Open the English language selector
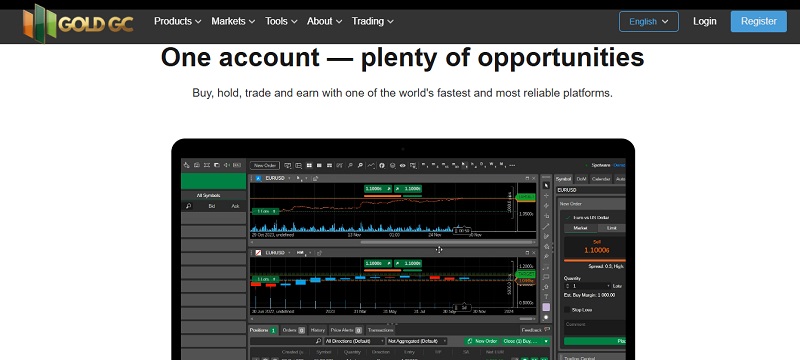Screen dimensions: 800x360 point(648,21)
